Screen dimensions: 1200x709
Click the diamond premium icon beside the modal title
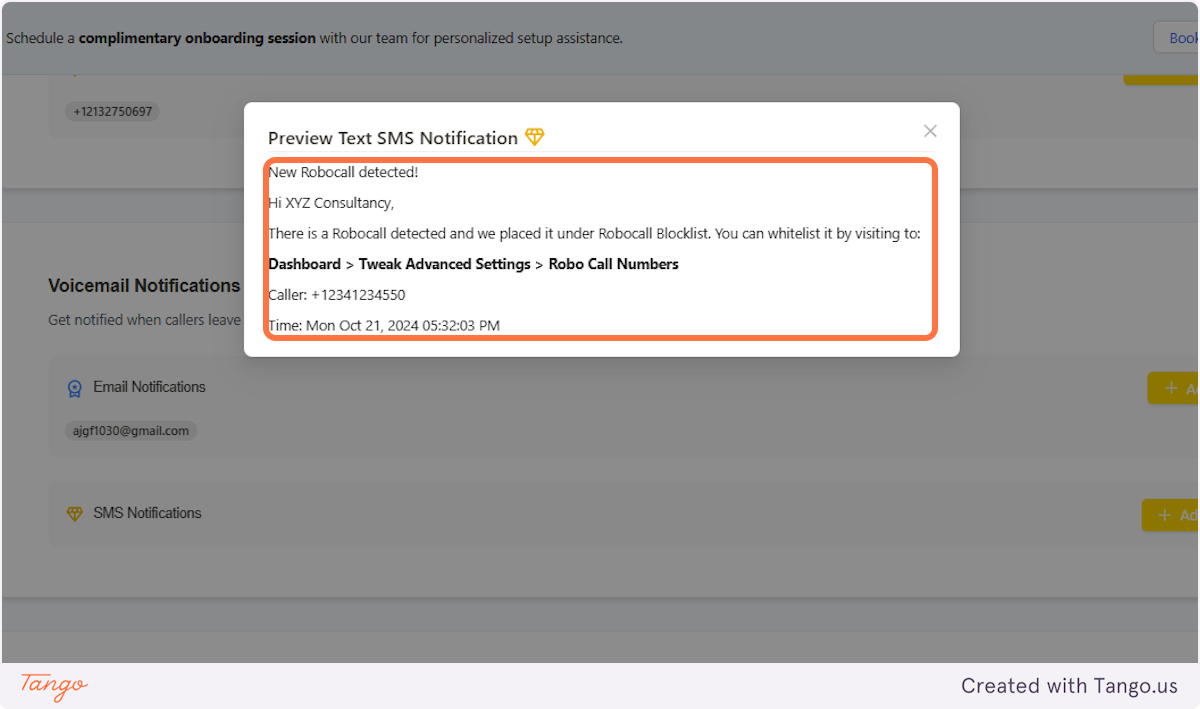tap(535, 137)
